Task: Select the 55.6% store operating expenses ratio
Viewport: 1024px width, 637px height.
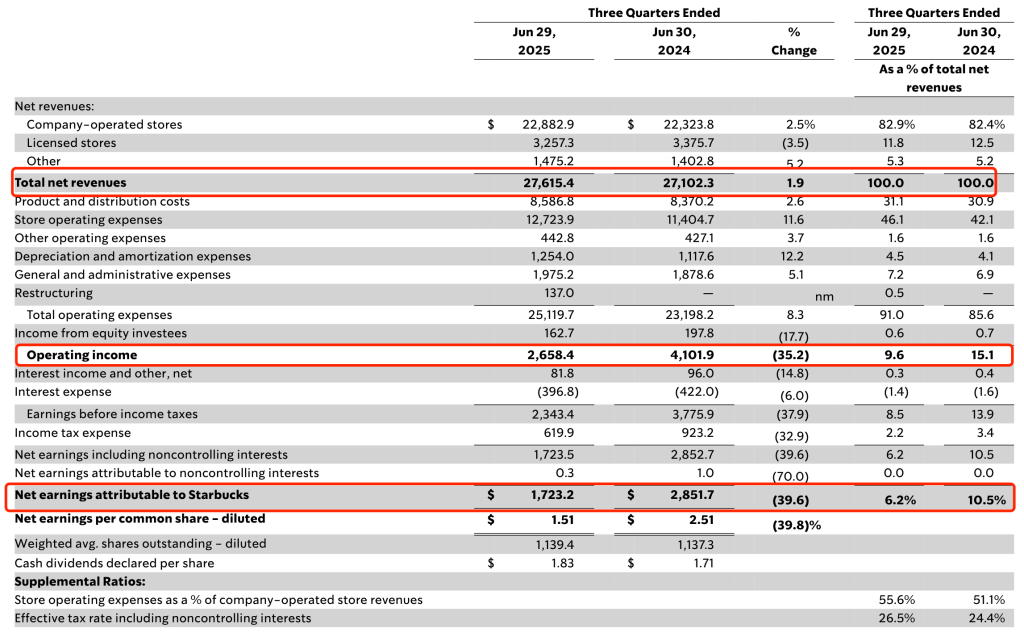Action: (x=897, y=600)
